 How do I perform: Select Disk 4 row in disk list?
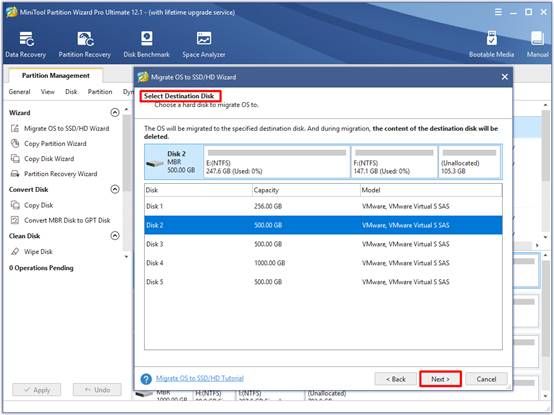pos(323,263)
